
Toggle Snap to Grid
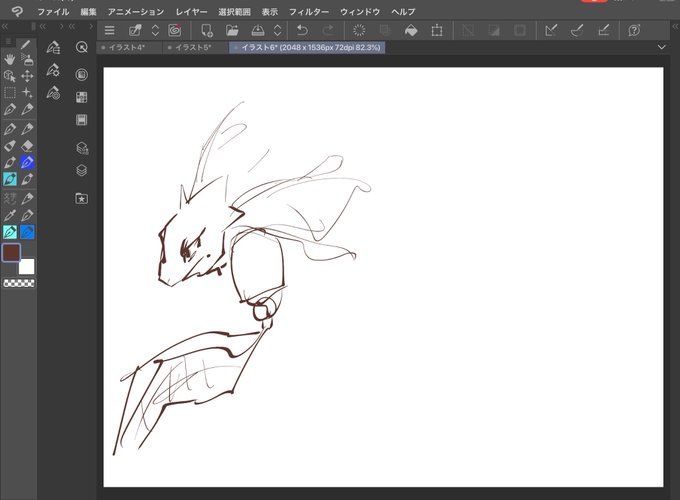tap(604, 30)
